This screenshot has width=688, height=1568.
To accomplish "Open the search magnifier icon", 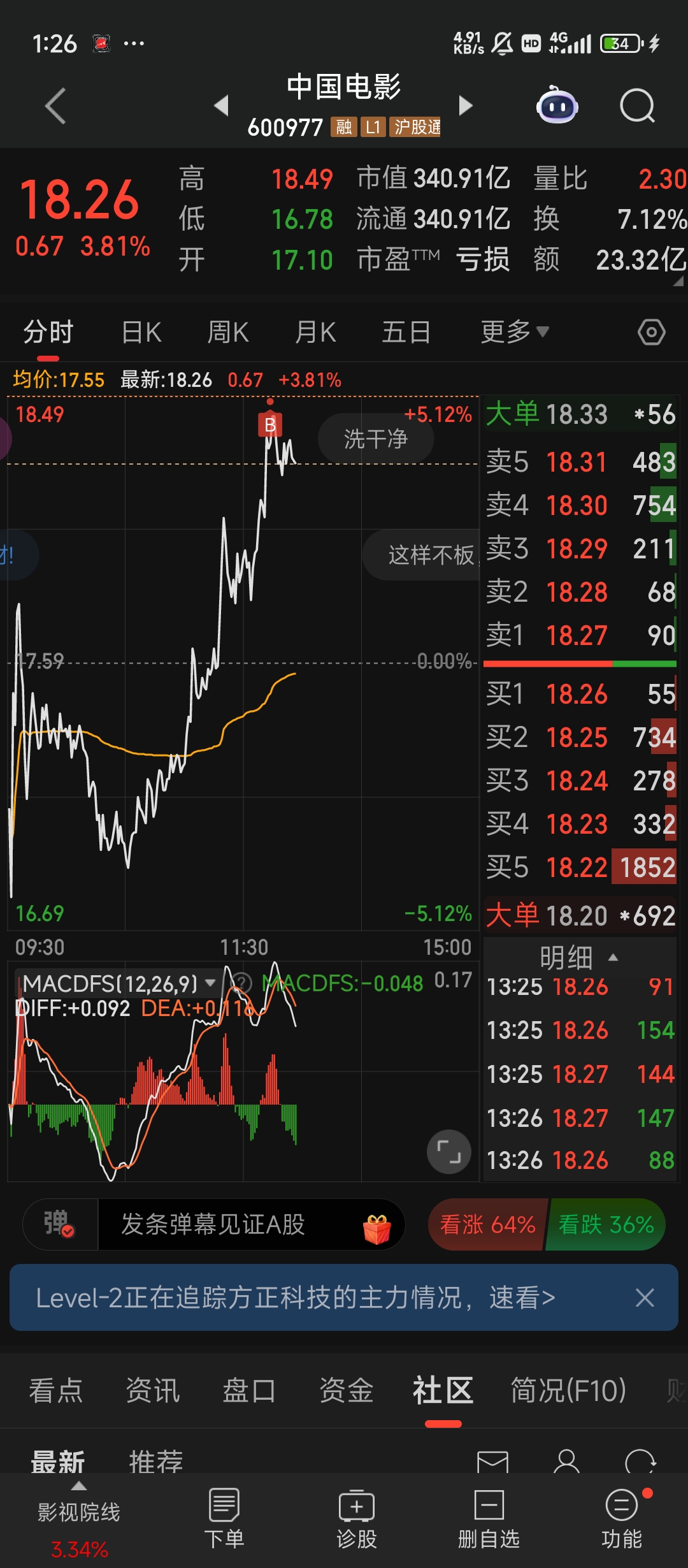I will [638, 106].
